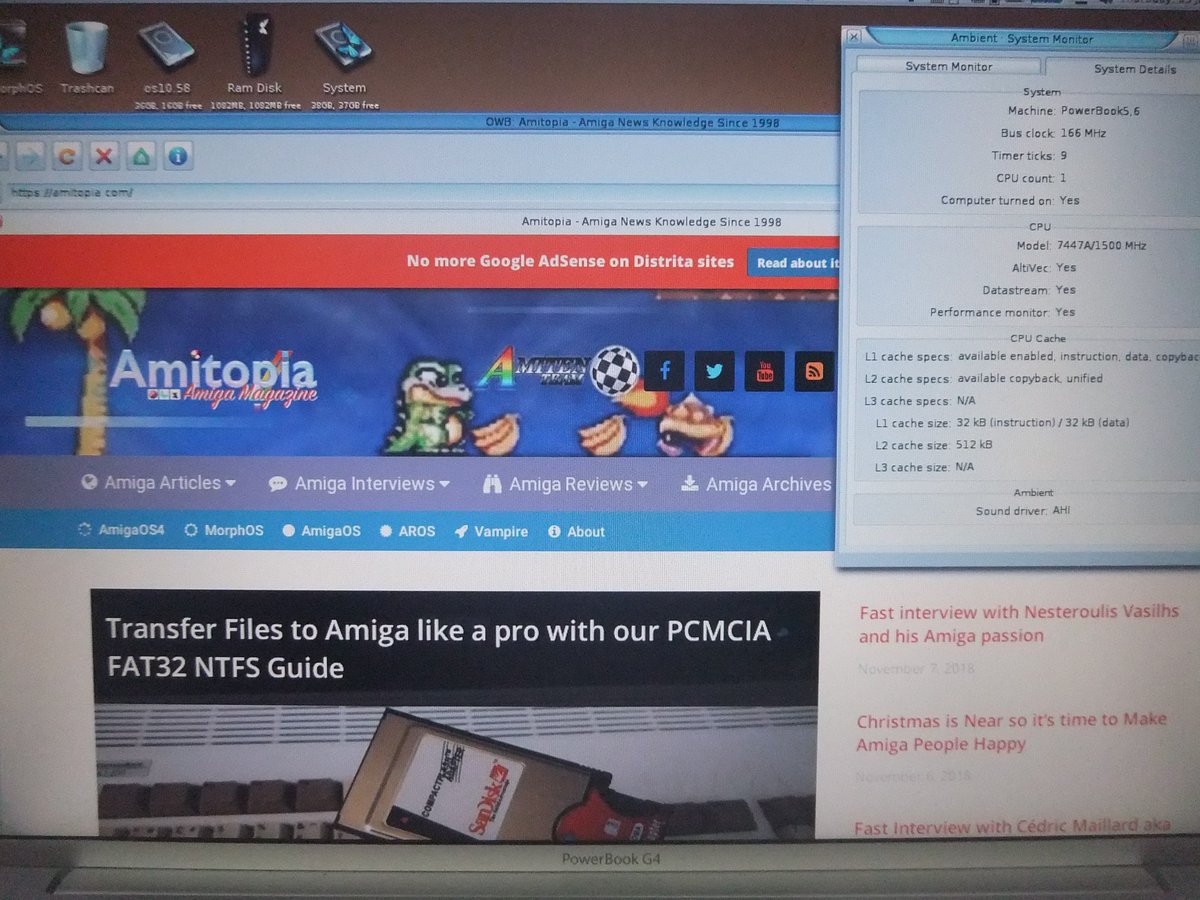Open the Amiga Archives menu
Image resolution: width=1200 pixels, height=900 pixels.
click(756, 484)
